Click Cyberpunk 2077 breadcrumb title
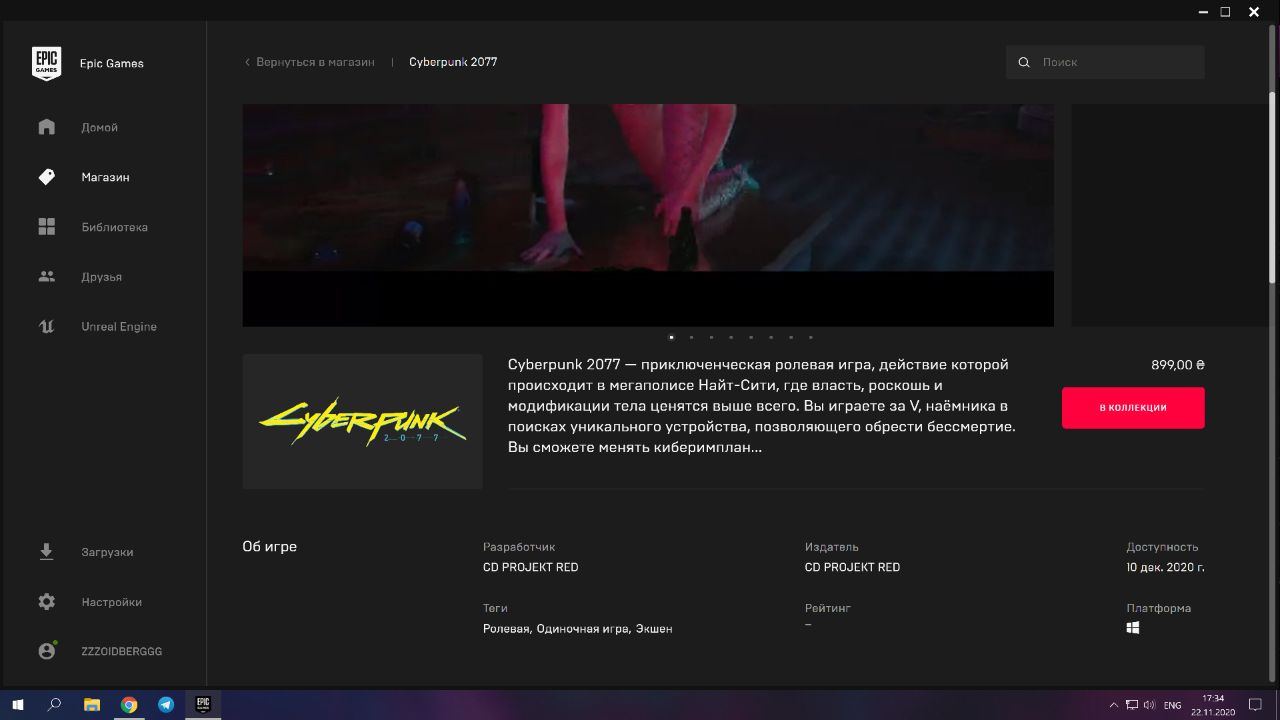This screenshot has height=720, width=1280. click(453, 62)
